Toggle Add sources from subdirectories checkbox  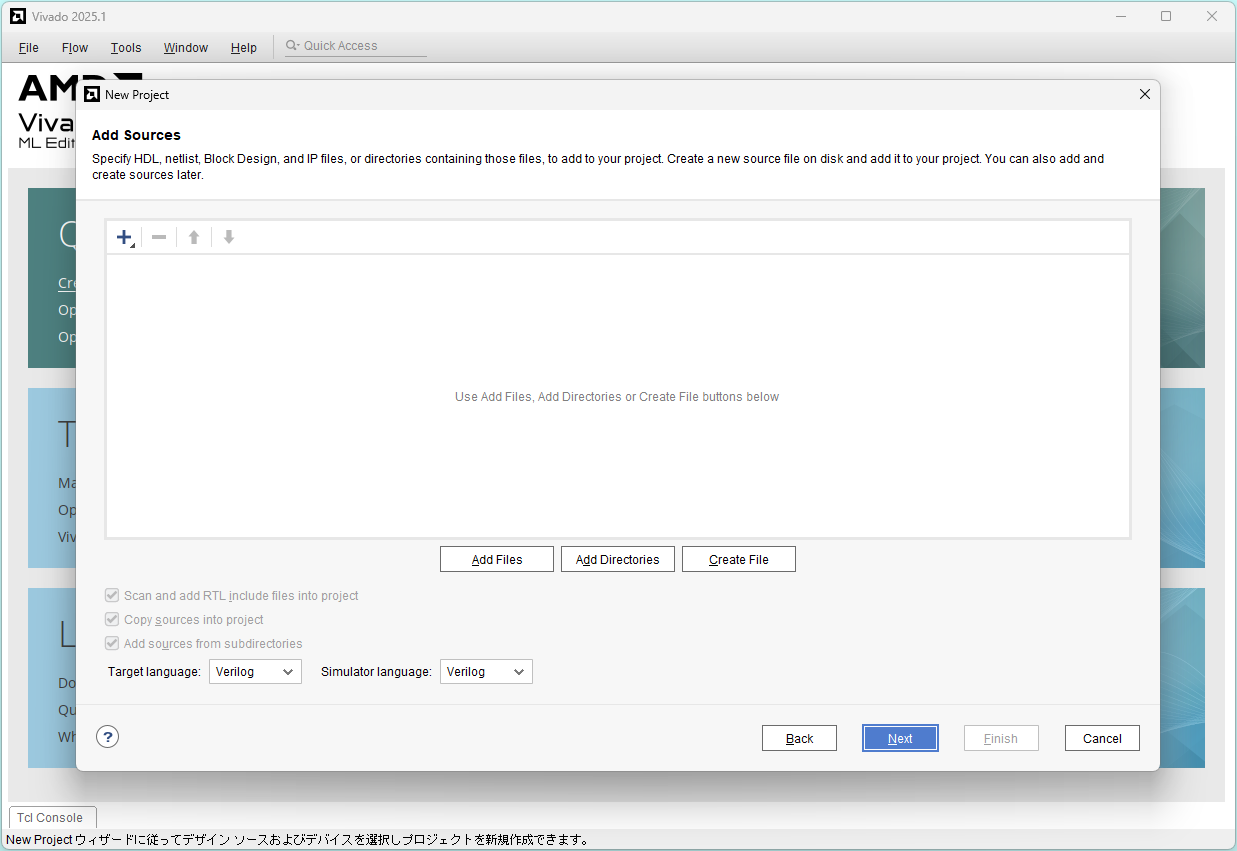click(112, 643)
